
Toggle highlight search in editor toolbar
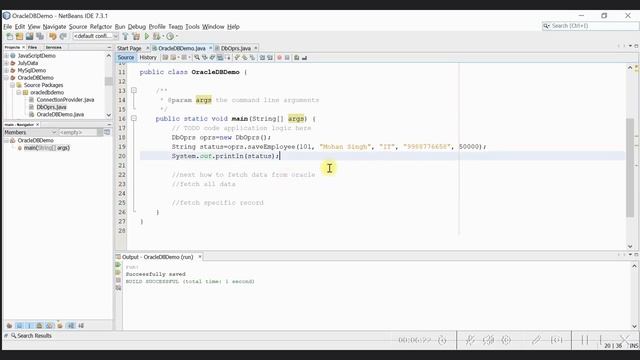coord(220,58)
